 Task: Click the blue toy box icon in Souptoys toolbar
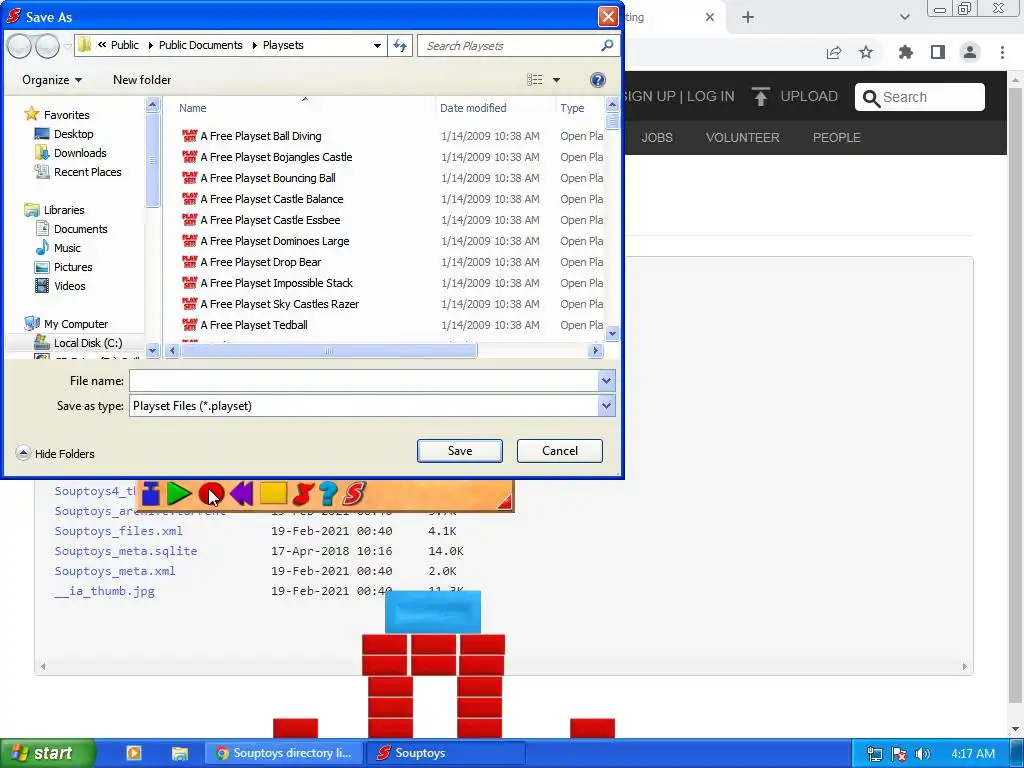point(151,494)
